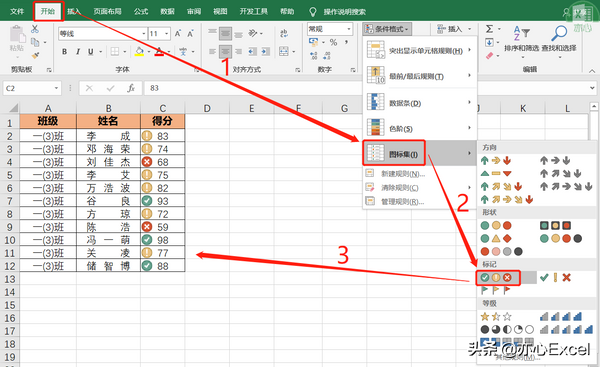Click the AutoSum sigma icon

(x=489, y=29)
